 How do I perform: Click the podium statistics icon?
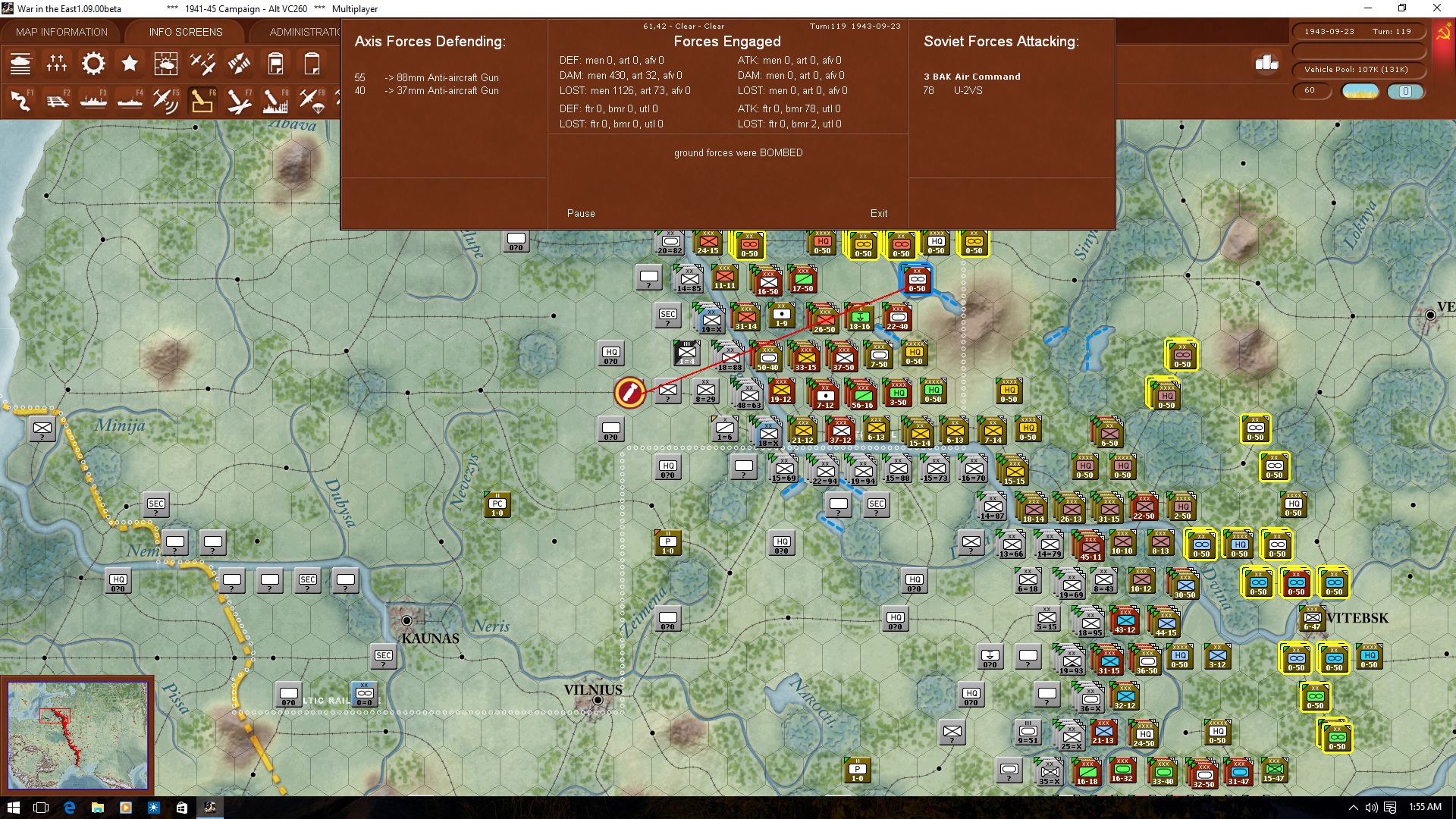pos(1266,63)
